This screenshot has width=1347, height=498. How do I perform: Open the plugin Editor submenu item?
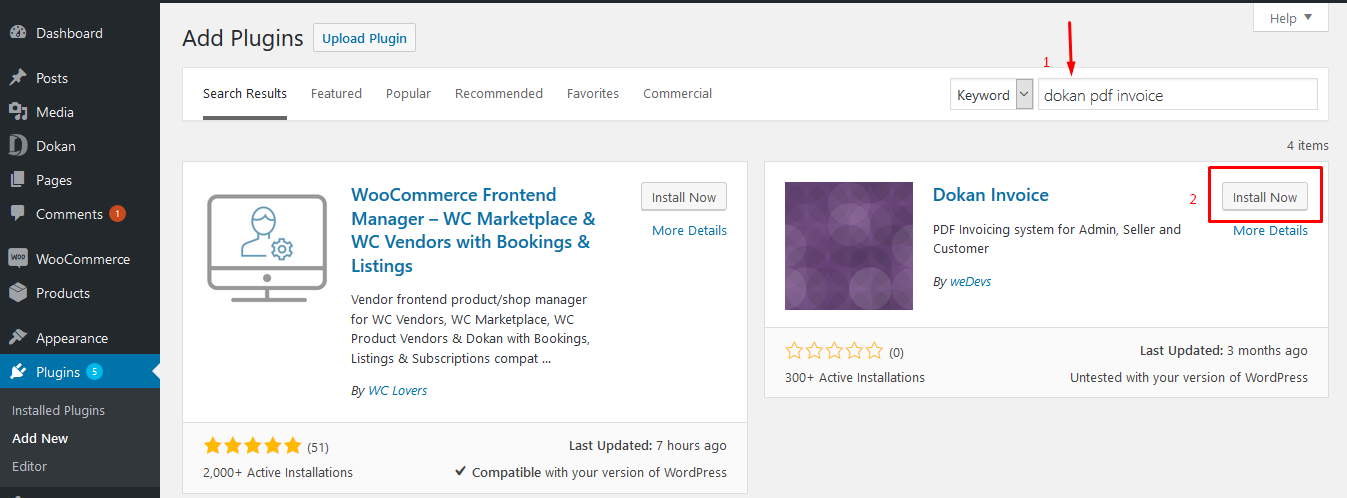coord(29,466)
